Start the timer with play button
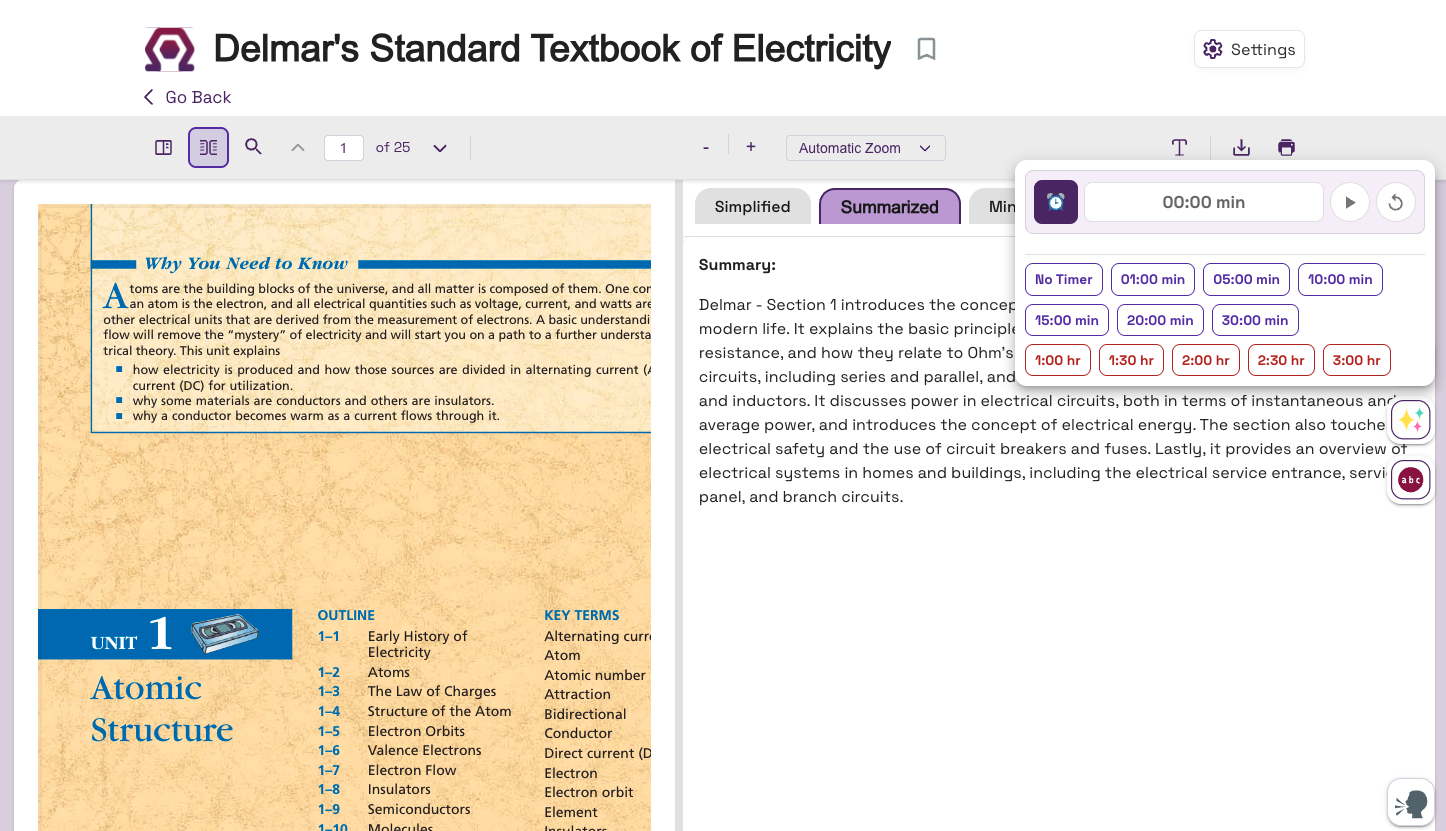 click(x=1349, y=203)
